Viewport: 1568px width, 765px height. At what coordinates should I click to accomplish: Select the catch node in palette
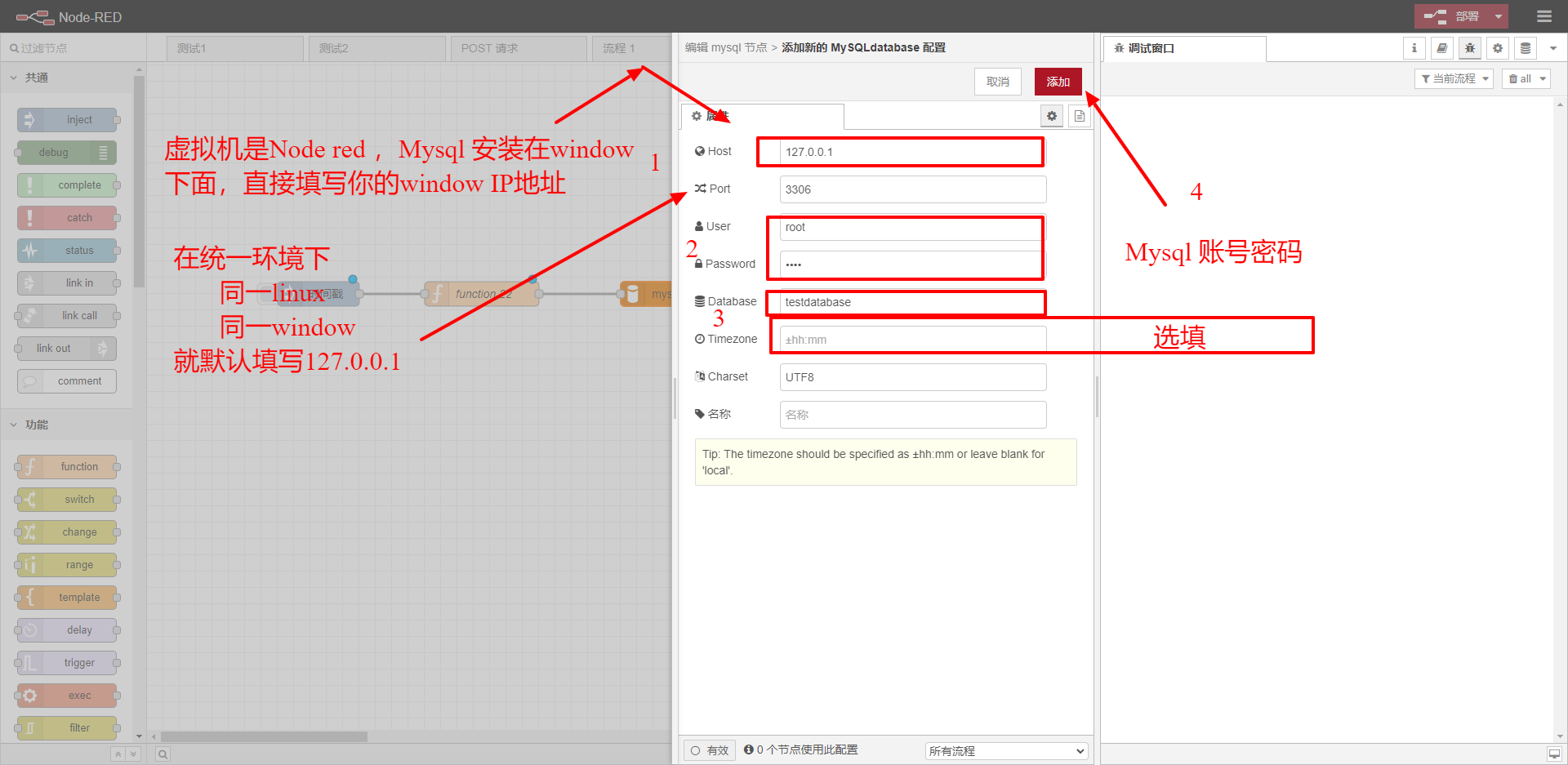(67, 218)
